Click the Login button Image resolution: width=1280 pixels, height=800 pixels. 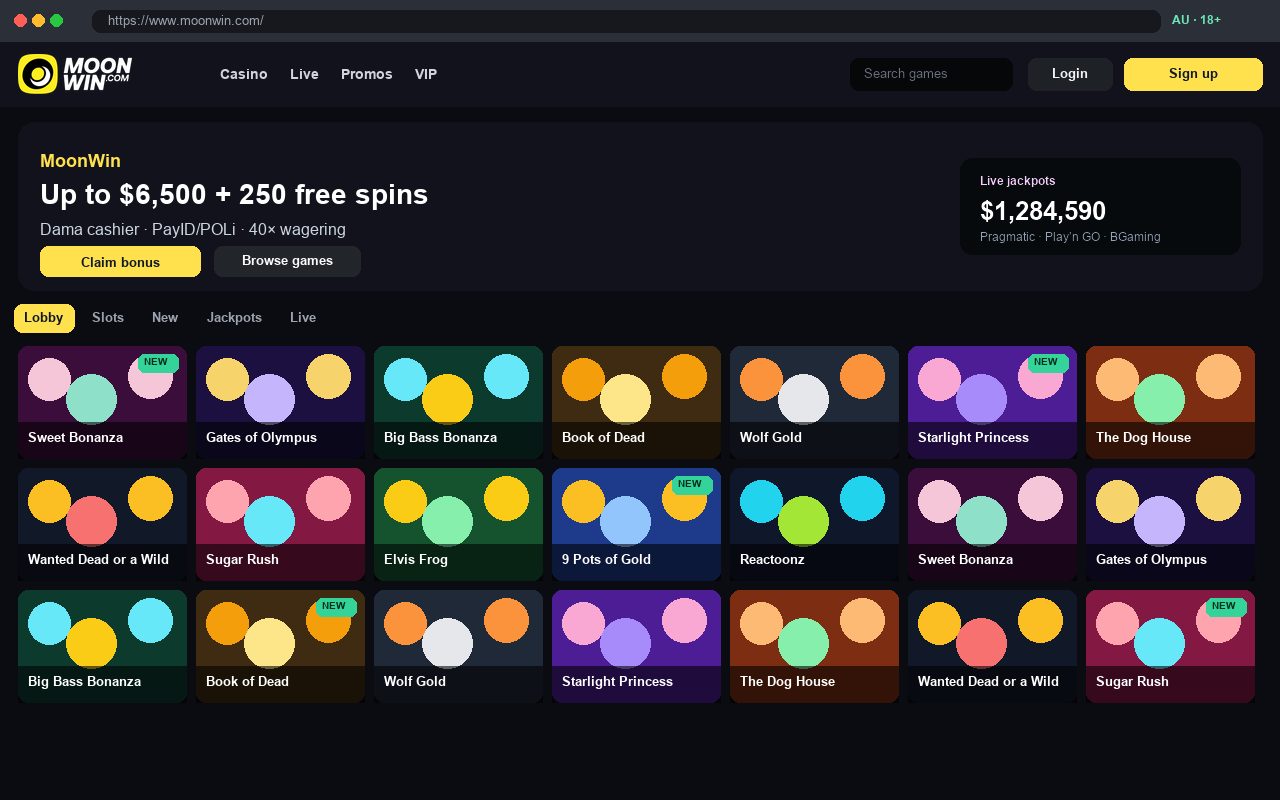pyautogui.click(x=1070, y=74)
